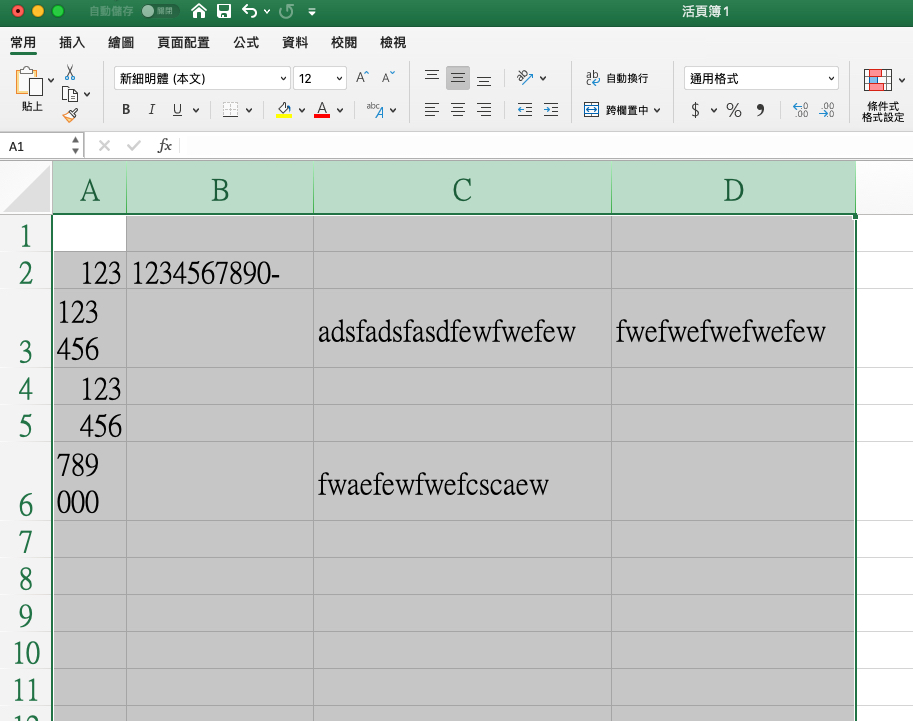Apply red font color
The width and height of the screenshot is (913, 721).
[322, 109]
